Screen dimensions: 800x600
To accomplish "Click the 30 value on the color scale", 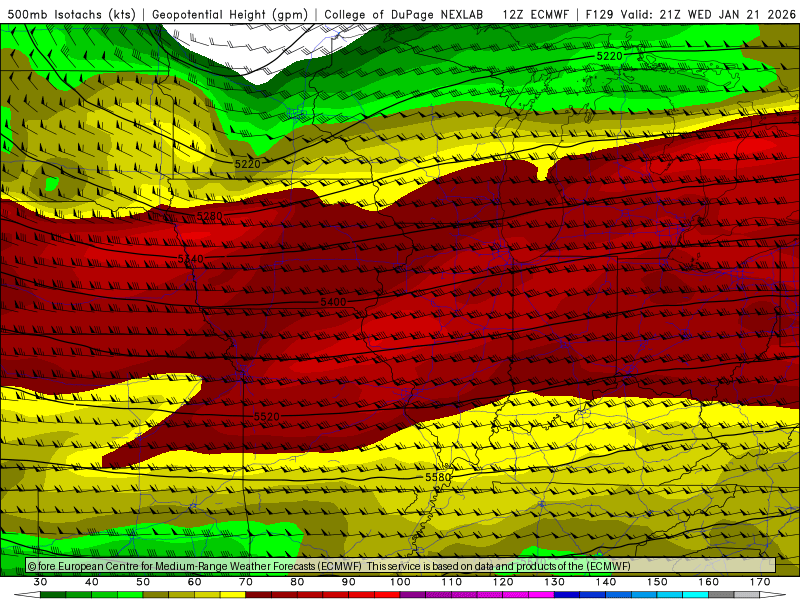I will coord(40,582).
